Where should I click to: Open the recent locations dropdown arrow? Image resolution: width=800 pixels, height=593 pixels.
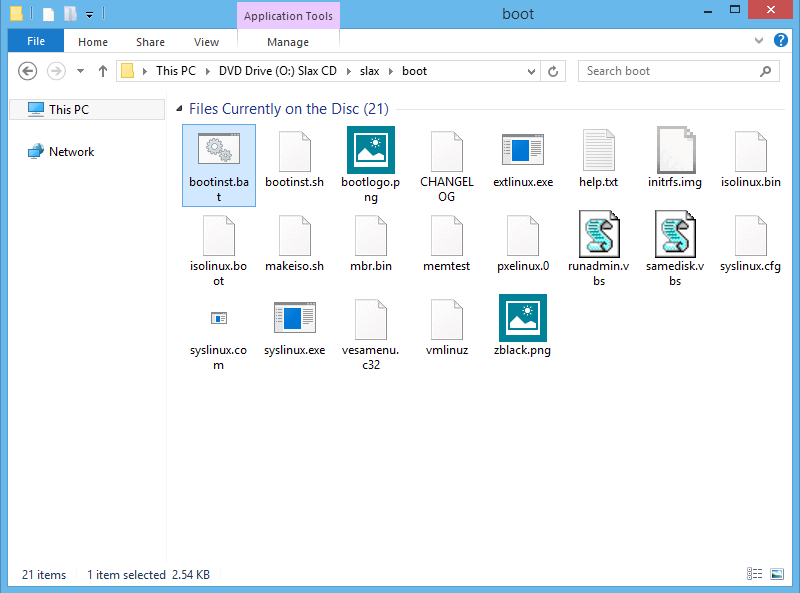coord(81,71)
